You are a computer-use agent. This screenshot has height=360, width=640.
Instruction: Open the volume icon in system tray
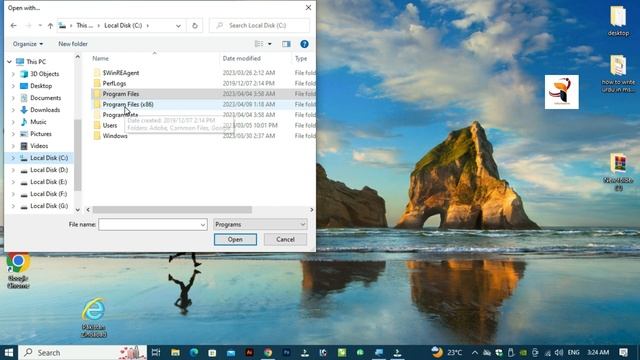tap(559, 352)
